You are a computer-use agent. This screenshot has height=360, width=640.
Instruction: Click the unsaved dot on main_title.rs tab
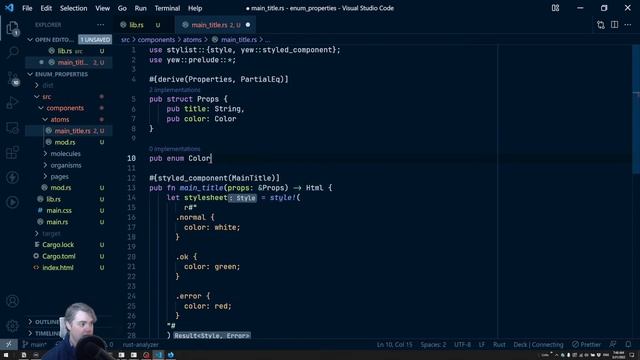(x=248, y=25)
